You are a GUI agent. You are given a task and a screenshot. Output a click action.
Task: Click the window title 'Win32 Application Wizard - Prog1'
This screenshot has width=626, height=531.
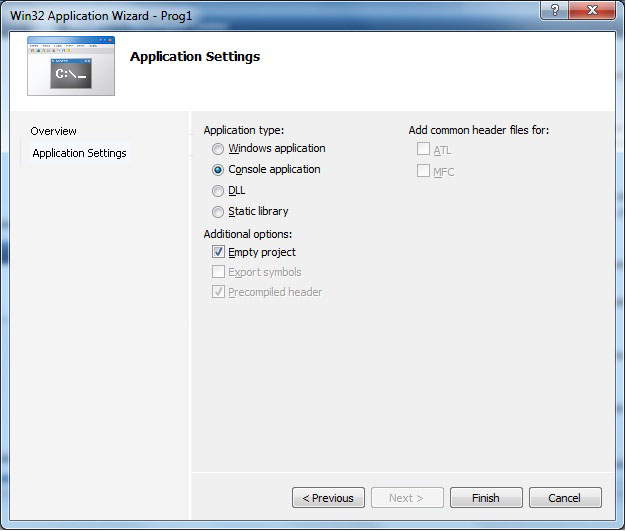[101, 16]
